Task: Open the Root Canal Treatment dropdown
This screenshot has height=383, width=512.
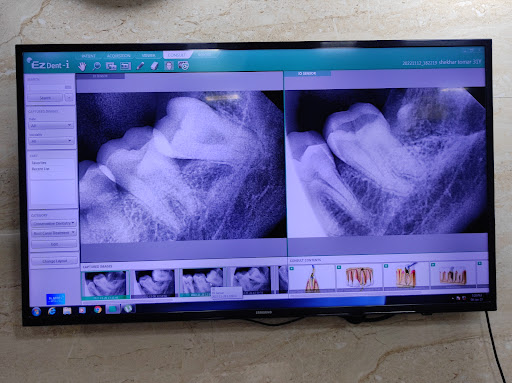Action: click(54, 233)
